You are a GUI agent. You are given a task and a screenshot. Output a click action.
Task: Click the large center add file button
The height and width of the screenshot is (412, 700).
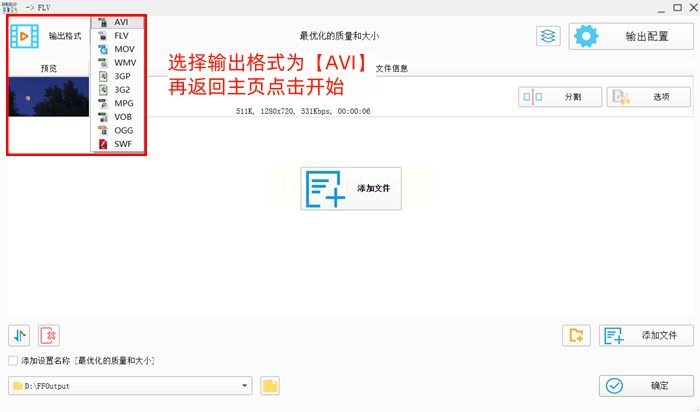tap(351, 188)
